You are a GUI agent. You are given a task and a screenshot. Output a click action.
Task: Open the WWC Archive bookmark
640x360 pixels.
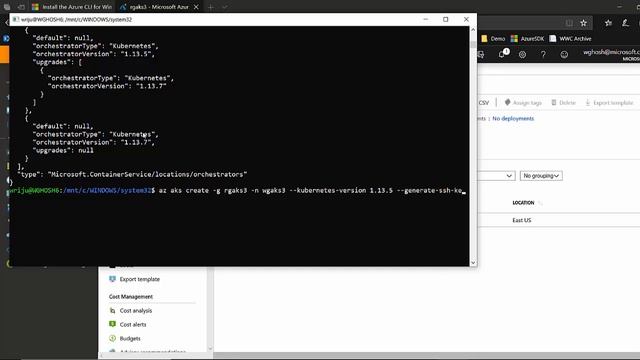[x=570, y=38]
